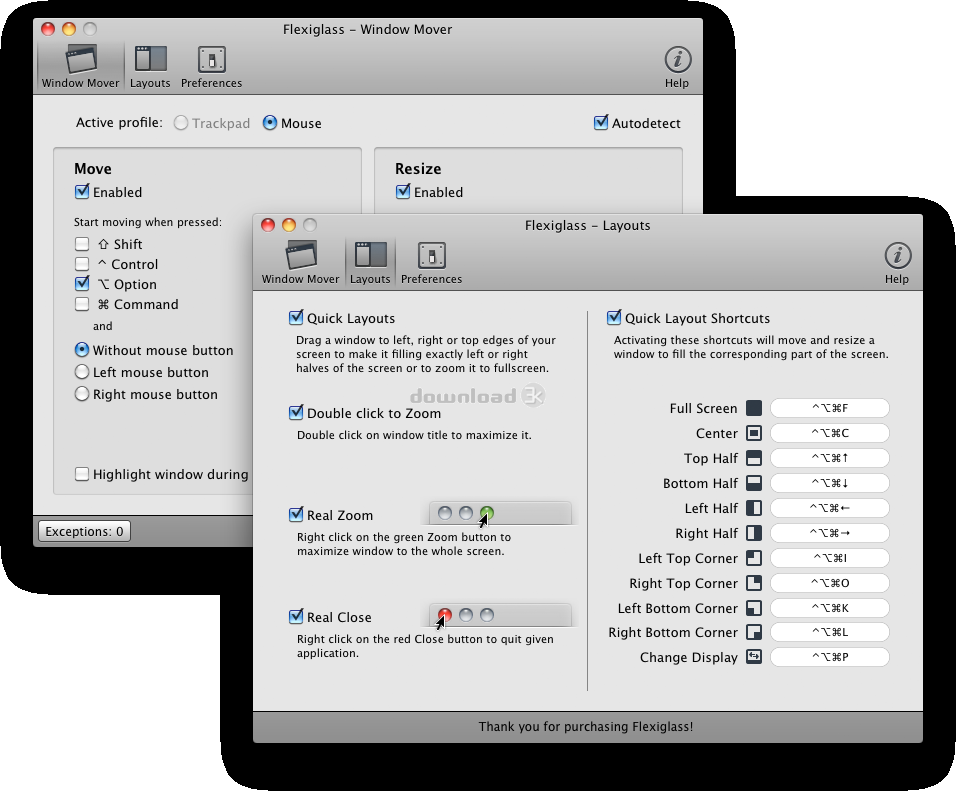Click "Thank you for purchasing Flexiglass!" status text
The width and height of the screenshot is (956, 791).
coord(586,726)
